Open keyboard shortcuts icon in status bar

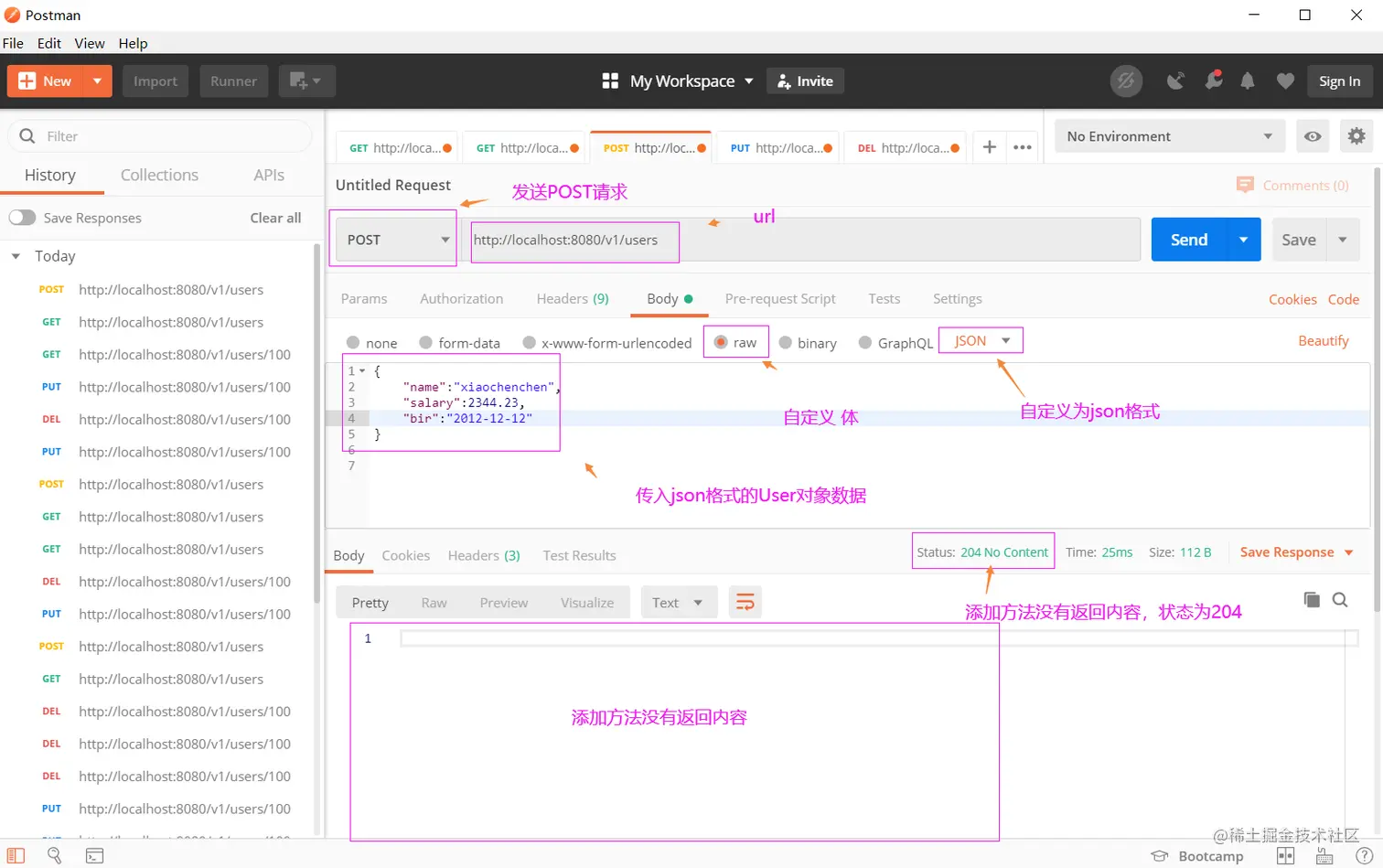click(1324, 856)
